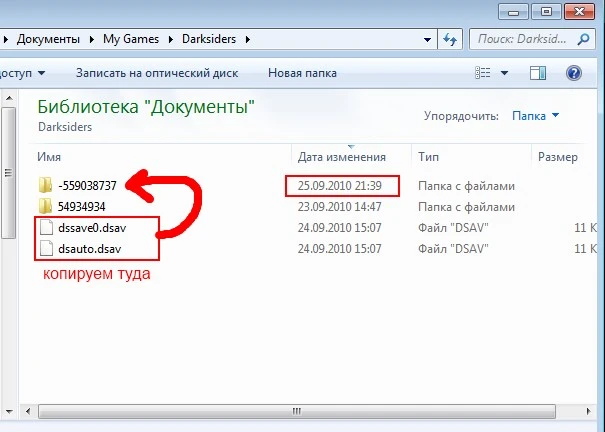Click the left pane scrollbar up arrow

(9, 98)
